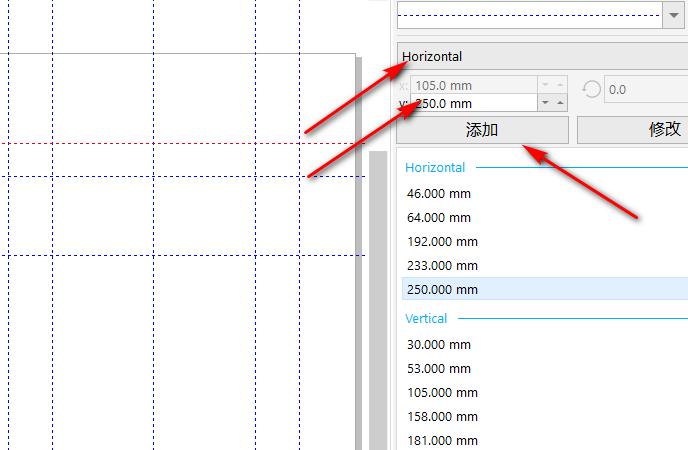Click the y position field showing 250.0 mm
The height and width of the screenshot is (450, 688).
pos(473,103)
